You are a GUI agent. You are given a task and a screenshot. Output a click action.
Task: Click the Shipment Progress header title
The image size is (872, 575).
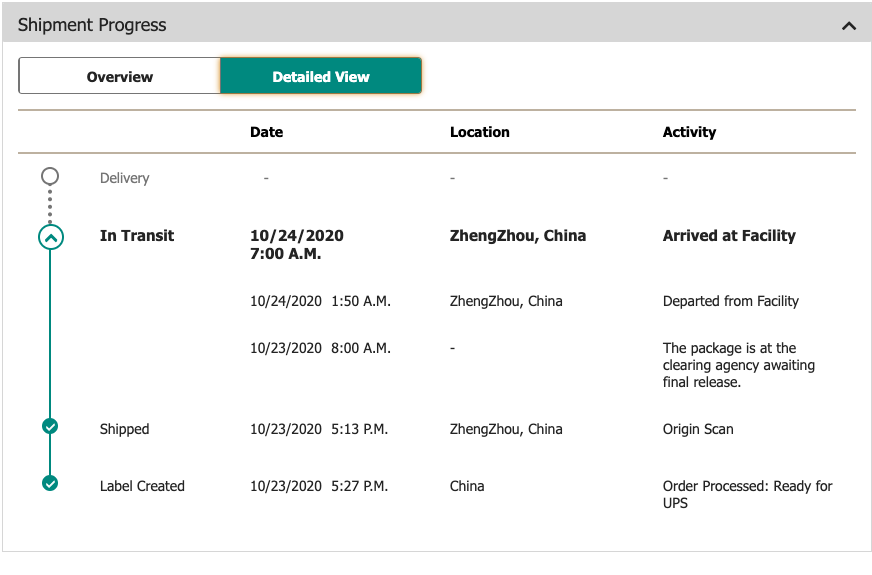pyautogui.click(x=92, y=25)
